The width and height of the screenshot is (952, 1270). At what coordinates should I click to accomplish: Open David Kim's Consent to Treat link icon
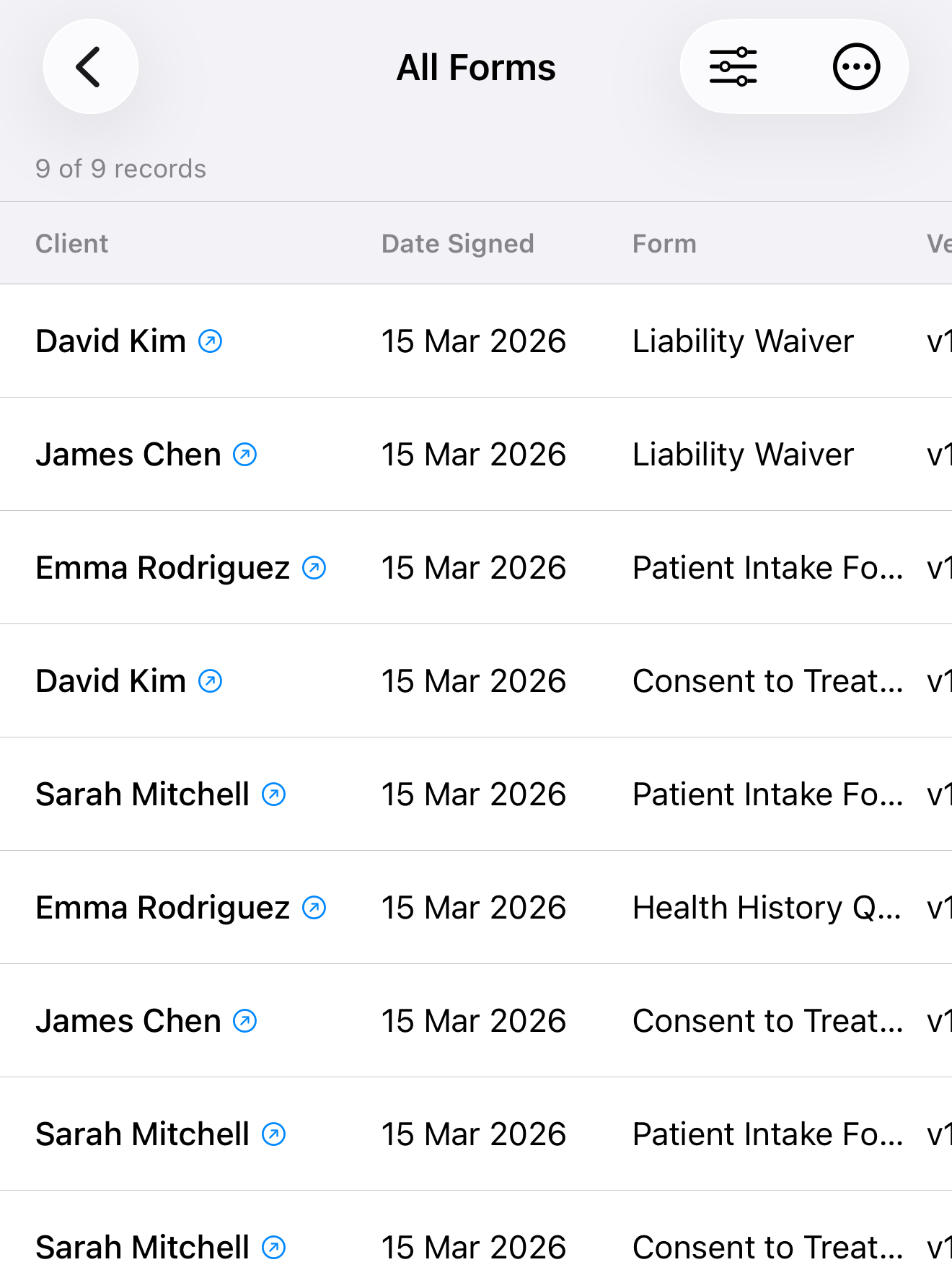coord(210,680)
